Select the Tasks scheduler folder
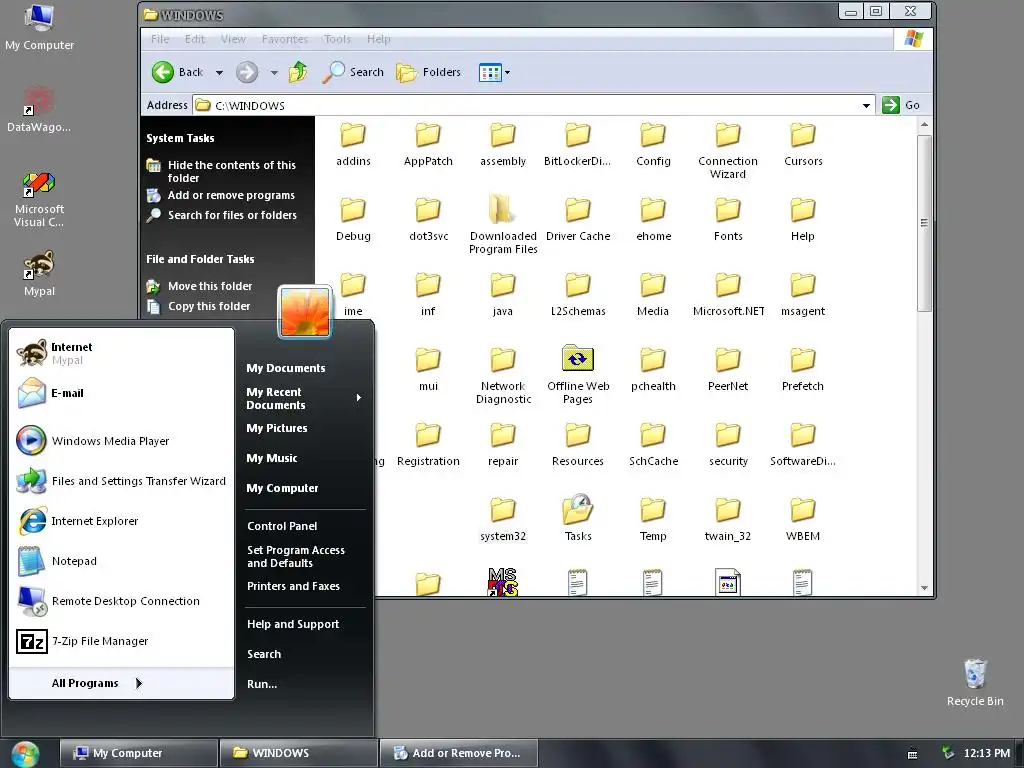Image resolution: width=1024 pixels, height=768 pixels. click(577, 519)
